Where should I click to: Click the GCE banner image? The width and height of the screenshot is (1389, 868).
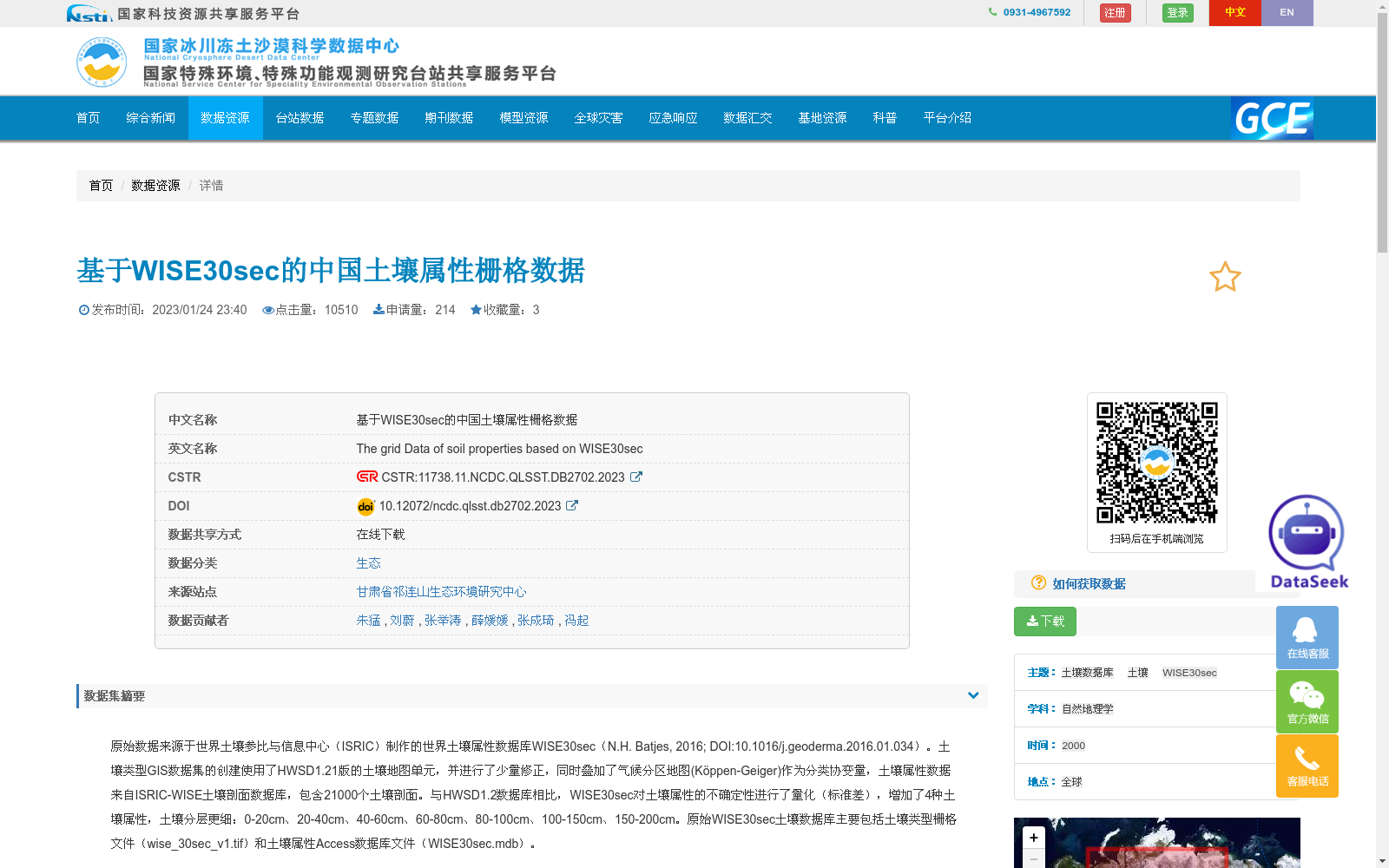(x=1272, y=118)
